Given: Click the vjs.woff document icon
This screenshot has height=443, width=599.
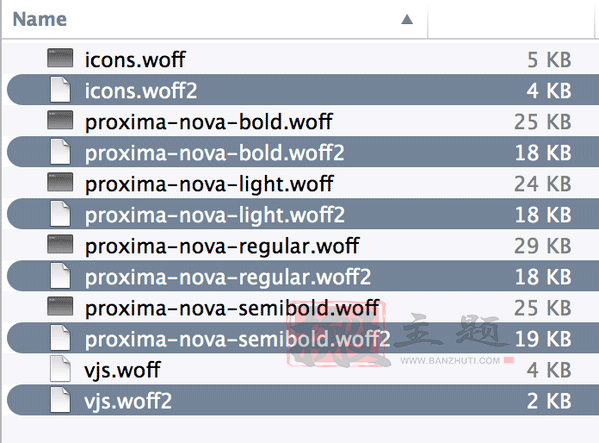Looking at the screenshot, I should tap(60, 369).
